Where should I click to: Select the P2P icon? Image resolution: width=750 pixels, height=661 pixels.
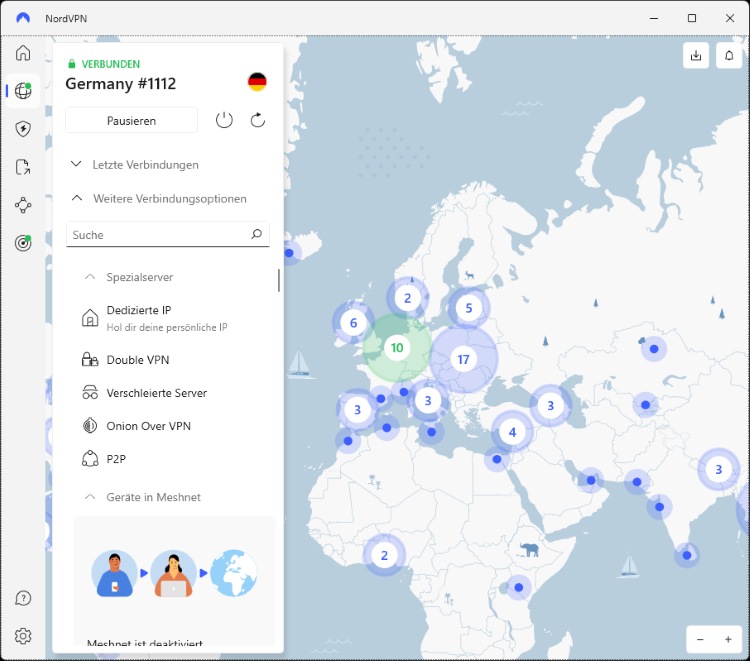(90, 459)
